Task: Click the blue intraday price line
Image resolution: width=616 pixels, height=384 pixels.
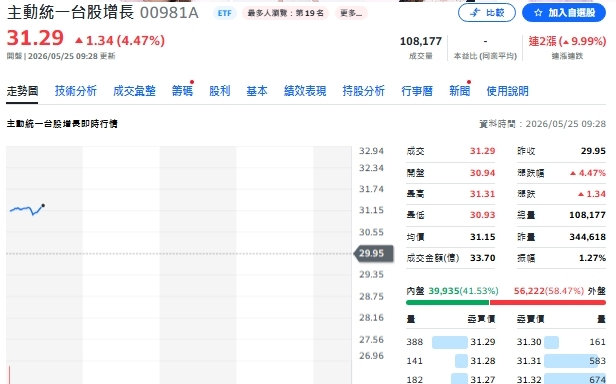Action: 27,210
